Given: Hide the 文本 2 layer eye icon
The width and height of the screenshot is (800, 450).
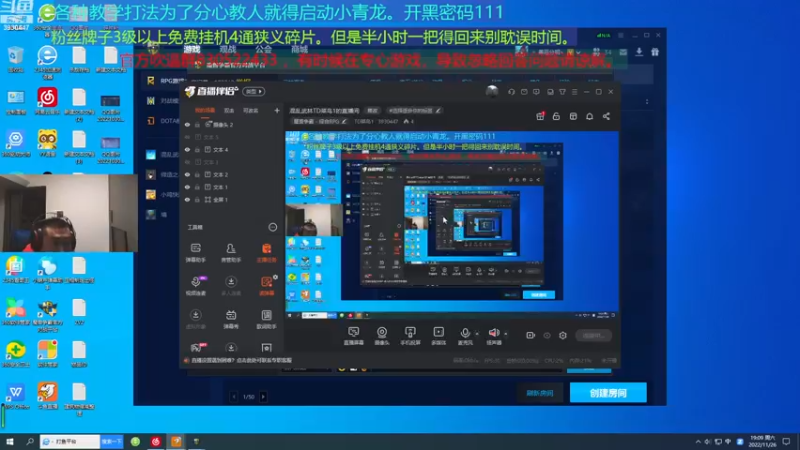Looking at the screenshot, I should pyautogui.click(x=187, y=174).
